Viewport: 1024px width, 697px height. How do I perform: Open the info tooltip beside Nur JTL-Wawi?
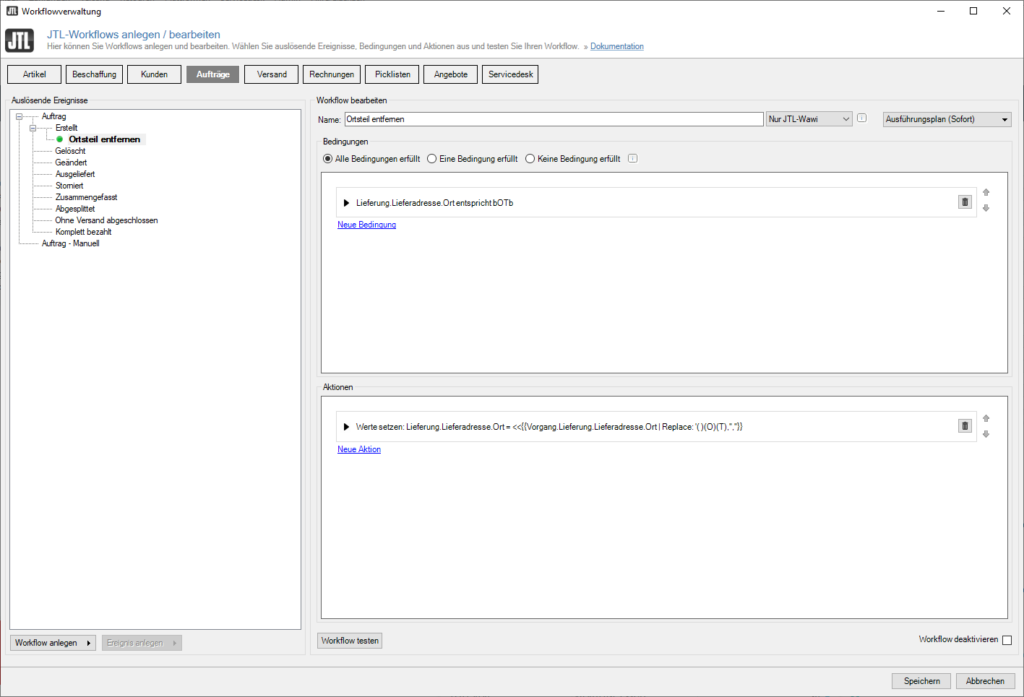[862, 118]
